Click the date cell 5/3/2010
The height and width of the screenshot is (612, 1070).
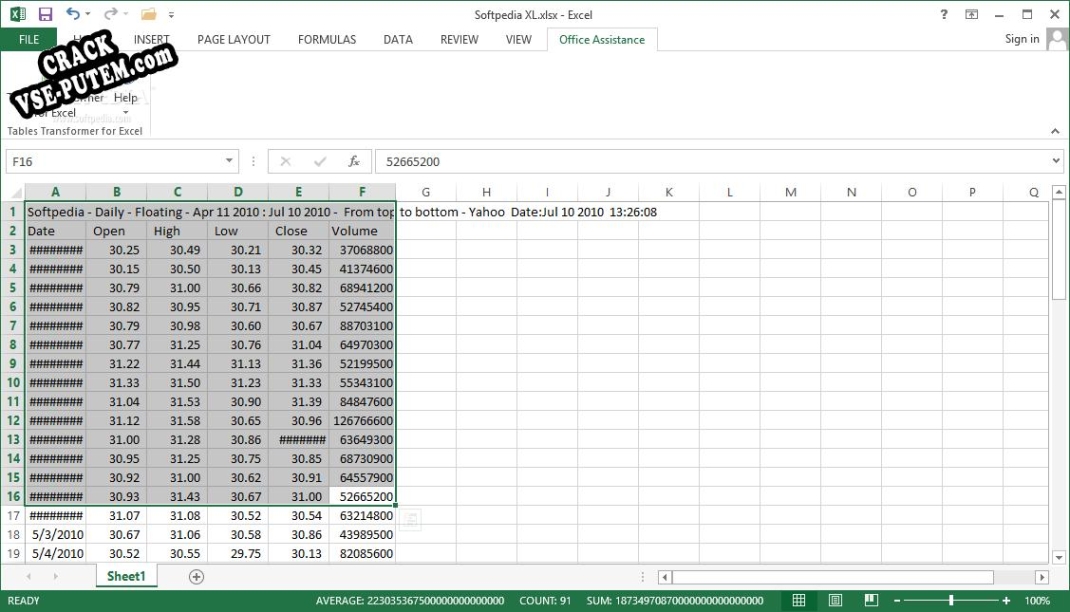55,534
